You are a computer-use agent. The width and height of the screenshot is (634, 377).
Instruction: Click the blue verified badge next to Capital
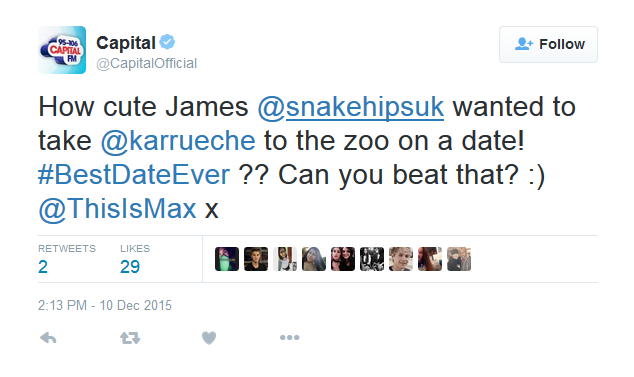pos(167,42)
